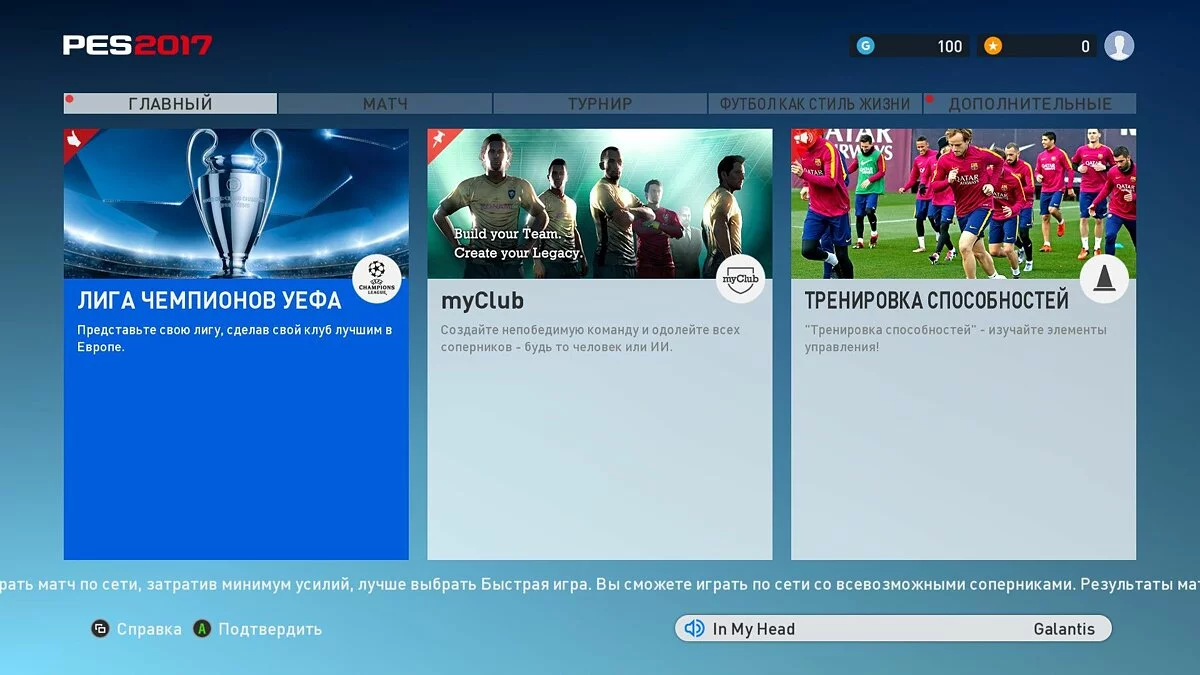Click the GP balance value 100

click(x=950, y=46)
